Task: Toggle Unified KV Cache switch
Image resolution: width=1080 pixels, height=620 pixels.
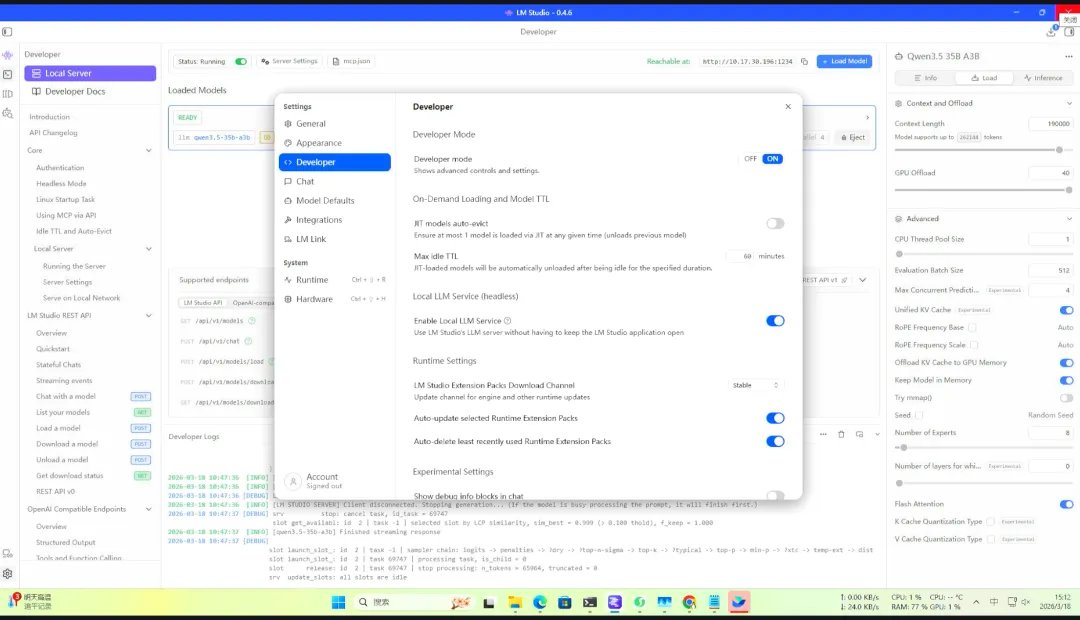Action: 1066,310
